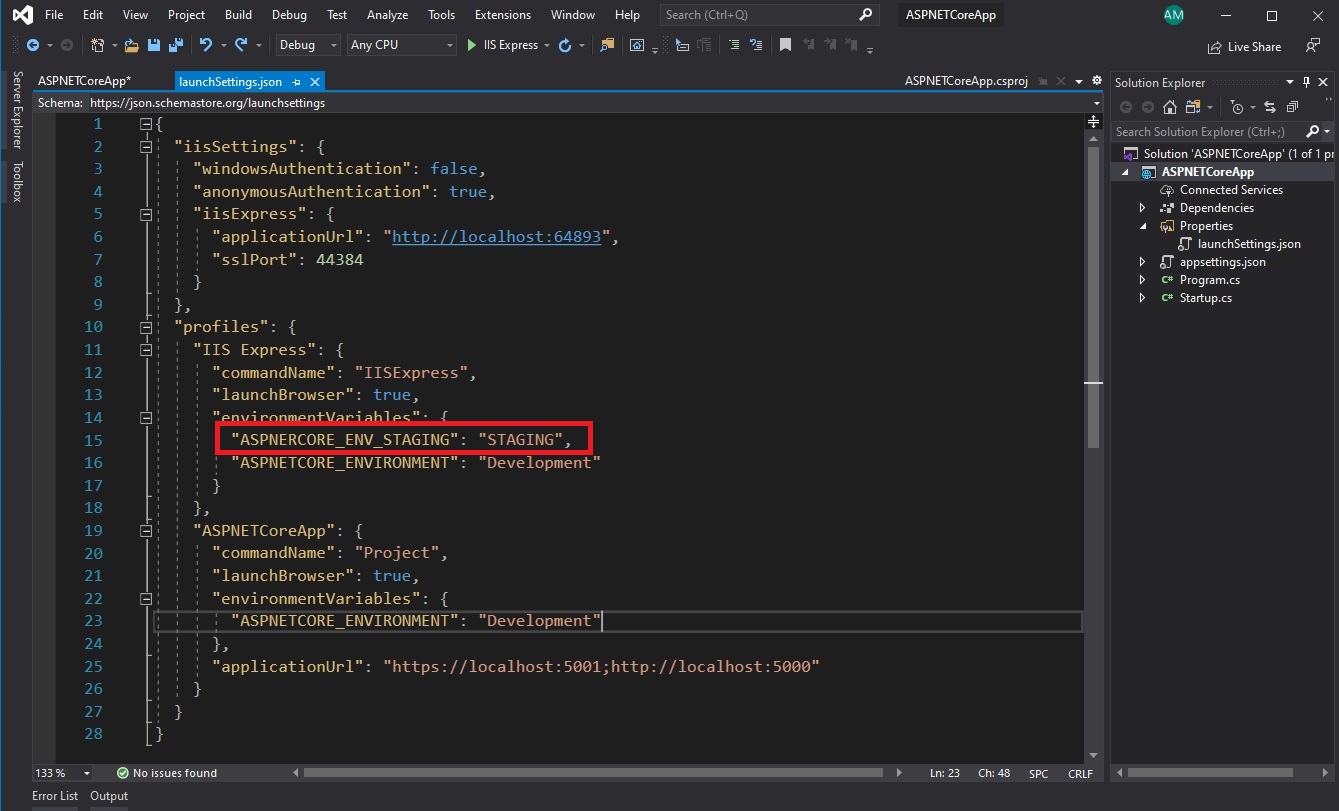The width and height of the screenshot is (1339, 811).
Task: Click the split editor handle above the scrollbar
Action: (x=1092, y=122)
